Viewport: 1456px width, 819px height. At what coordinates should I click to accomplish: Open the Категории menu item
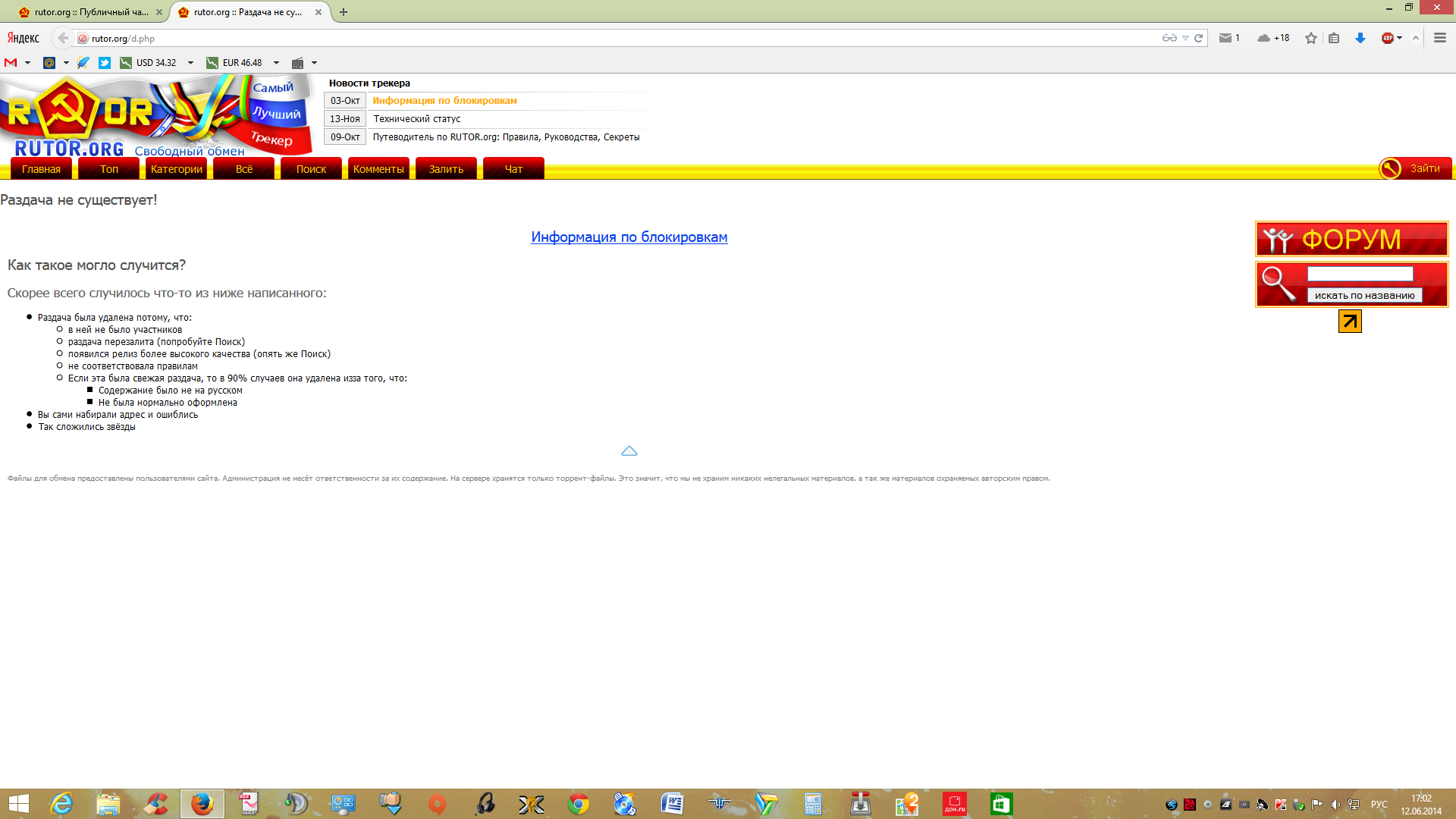(176, 169)
